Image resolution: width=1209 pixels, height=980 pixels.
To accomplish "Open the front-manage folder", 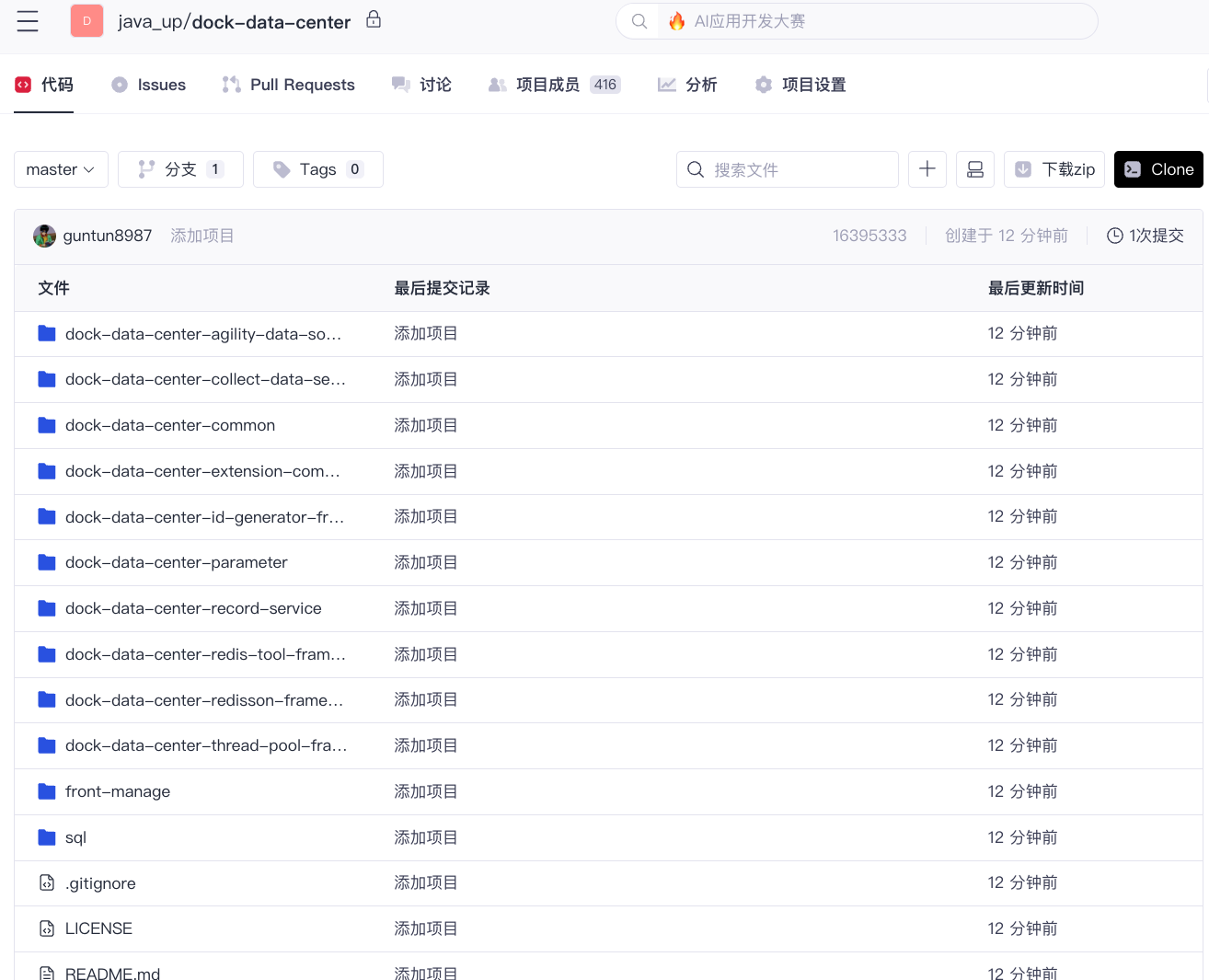I will click(117, 791).
